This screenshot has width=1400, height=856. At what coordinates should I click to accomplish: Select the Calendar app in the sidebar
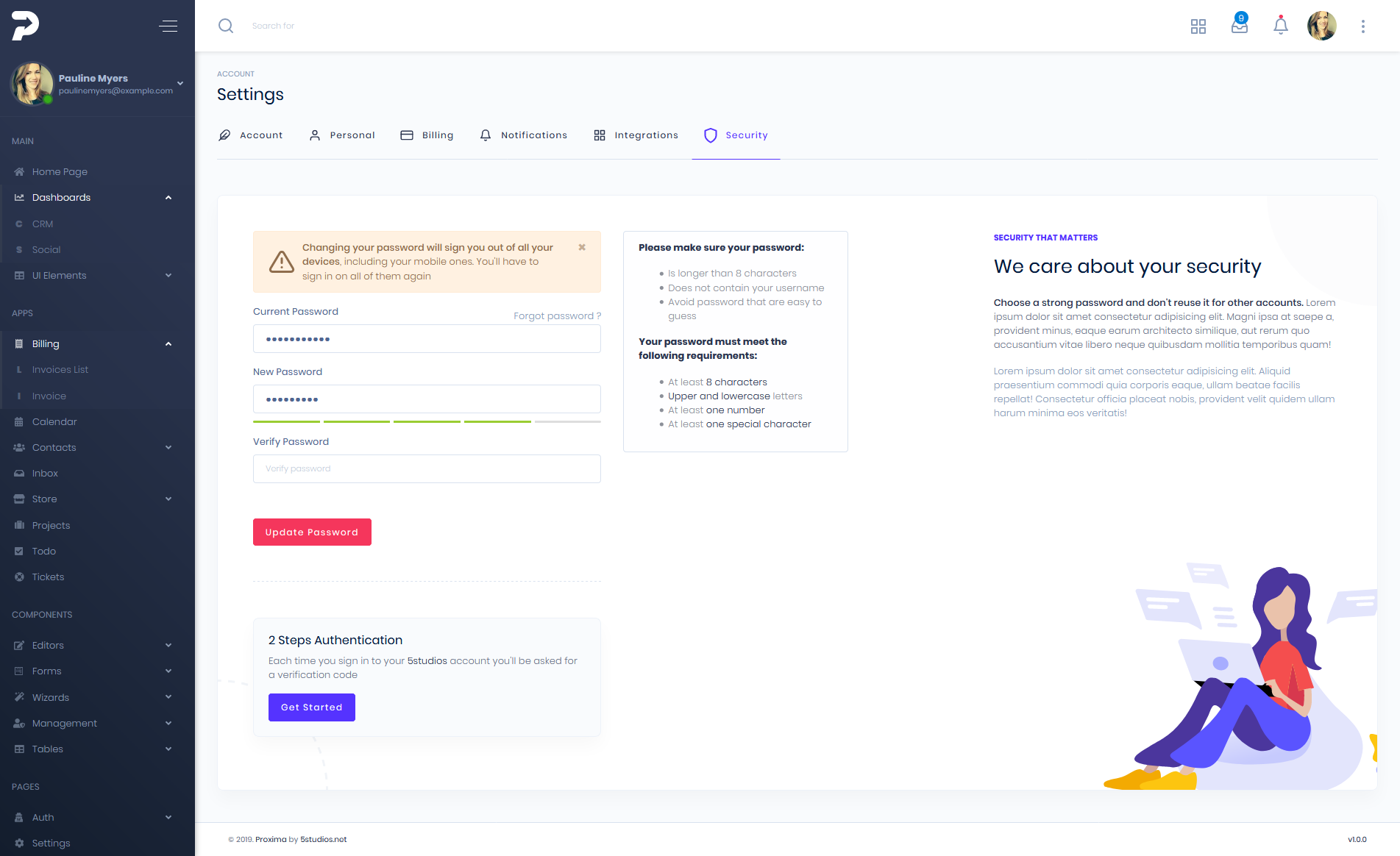pyautogui.click(x=54, y=421)
